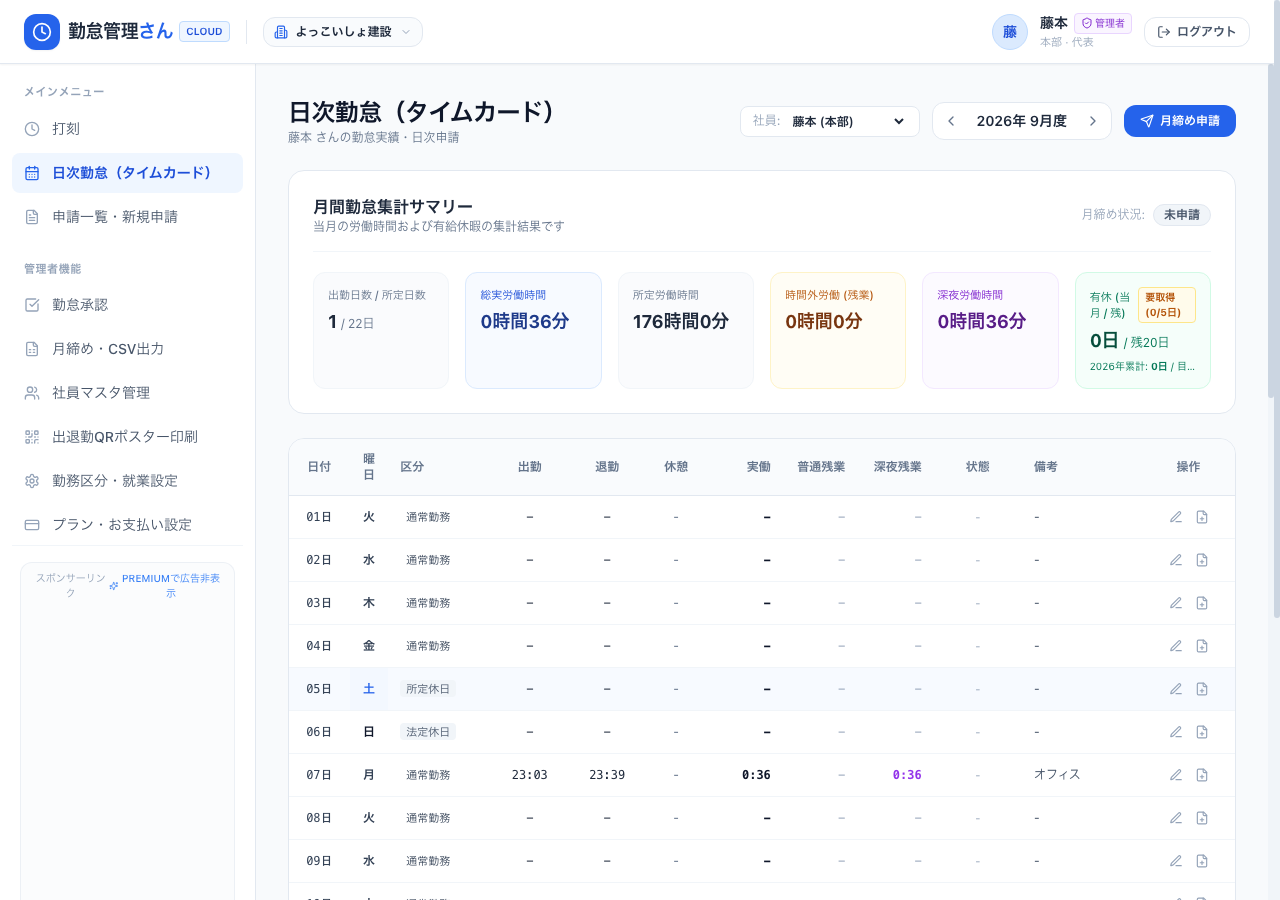Click the CLOUD badge next to logo
Screen dimensions: 1280x900
point(205,32)
